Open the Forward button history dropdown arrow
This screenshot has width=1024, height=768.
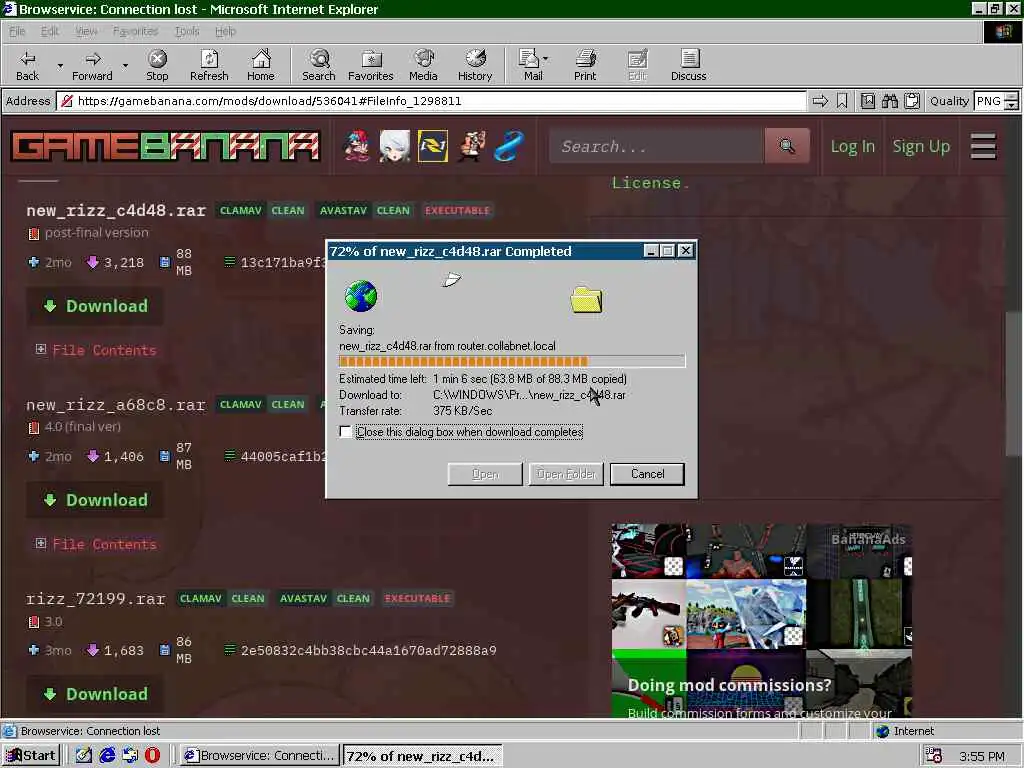pos(125,65)
